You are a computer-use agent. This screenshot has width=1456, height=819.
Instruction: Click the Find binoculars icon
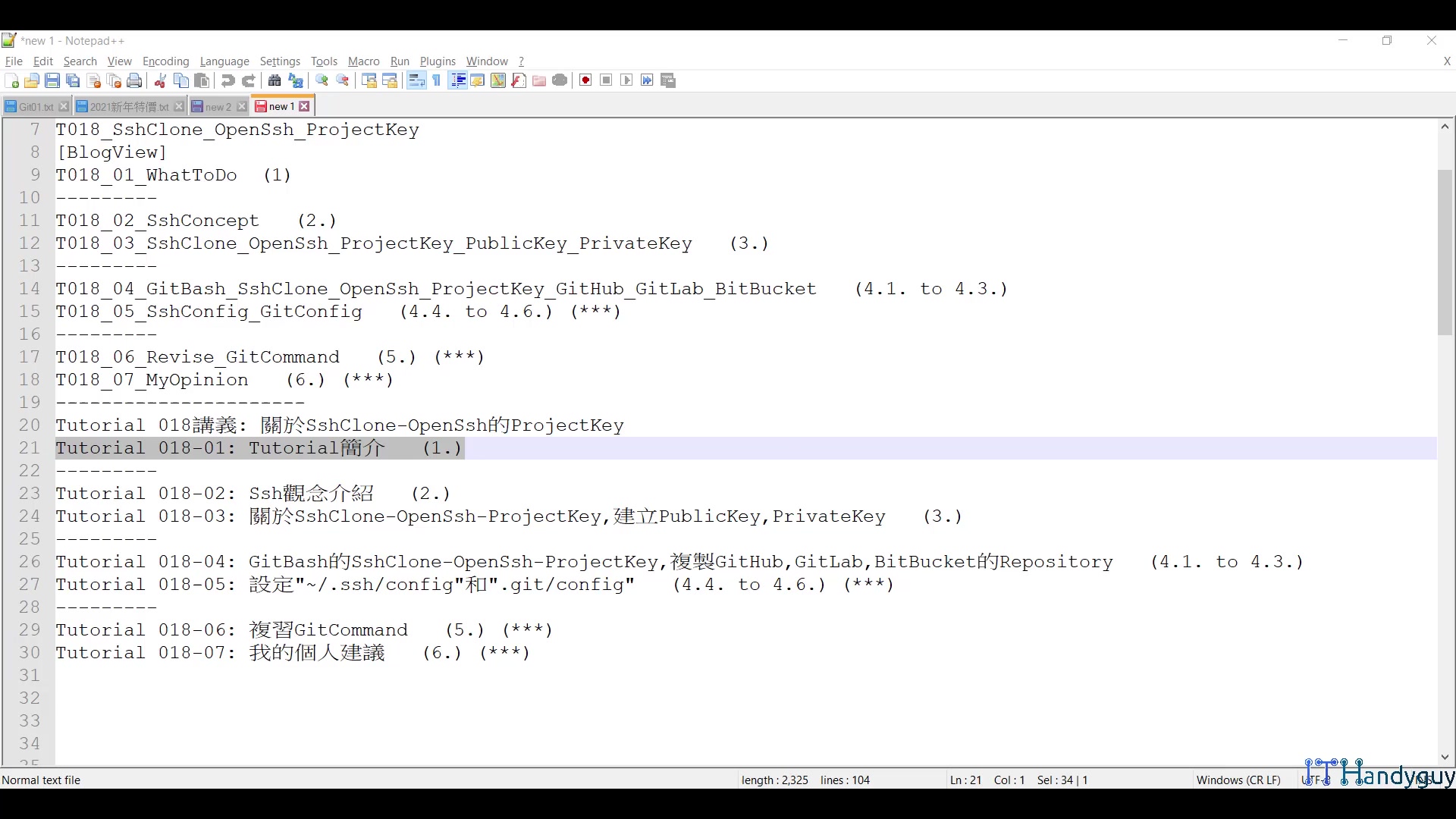(275, 80)
